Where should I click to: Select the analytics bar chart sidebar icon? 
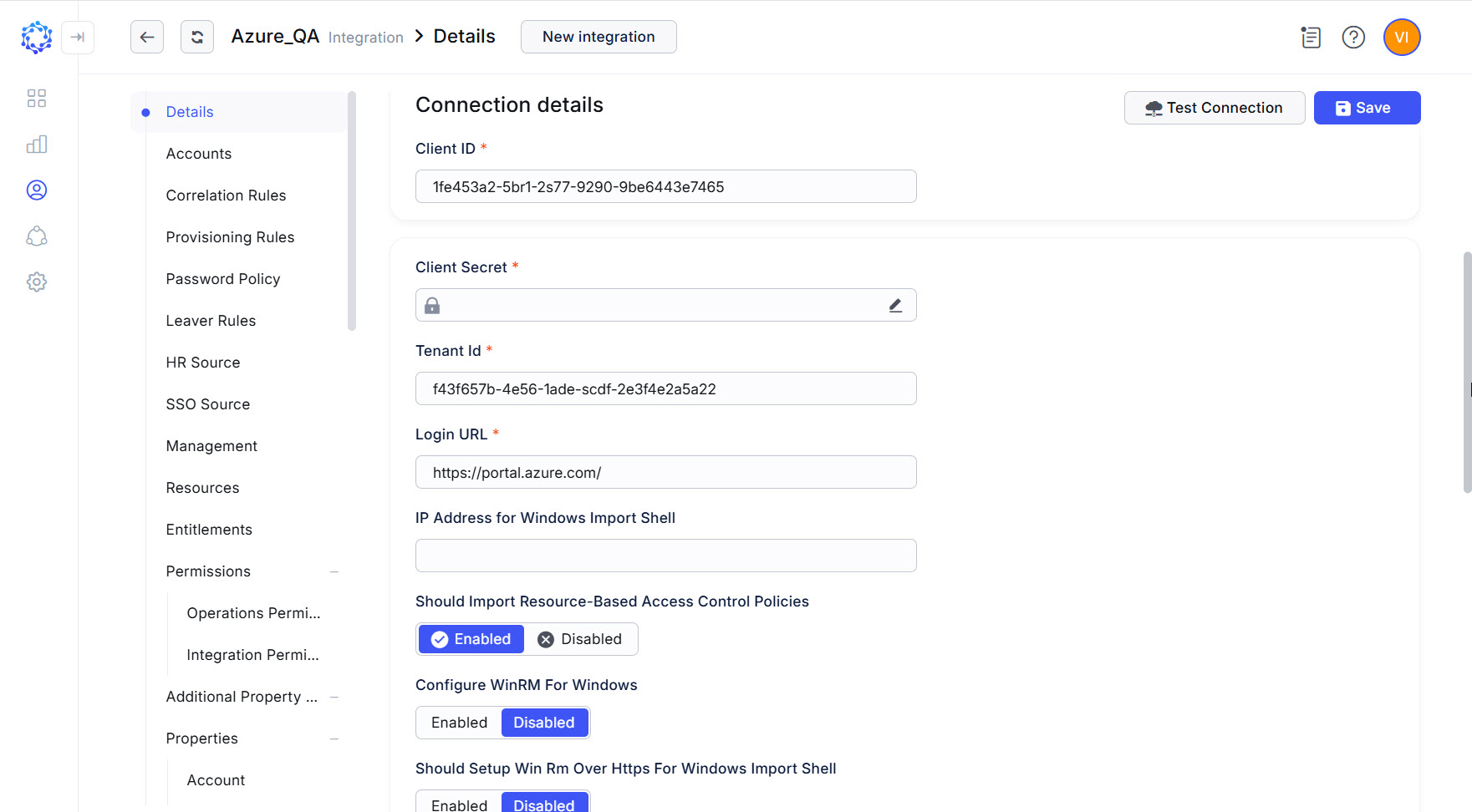click(37, 144)
